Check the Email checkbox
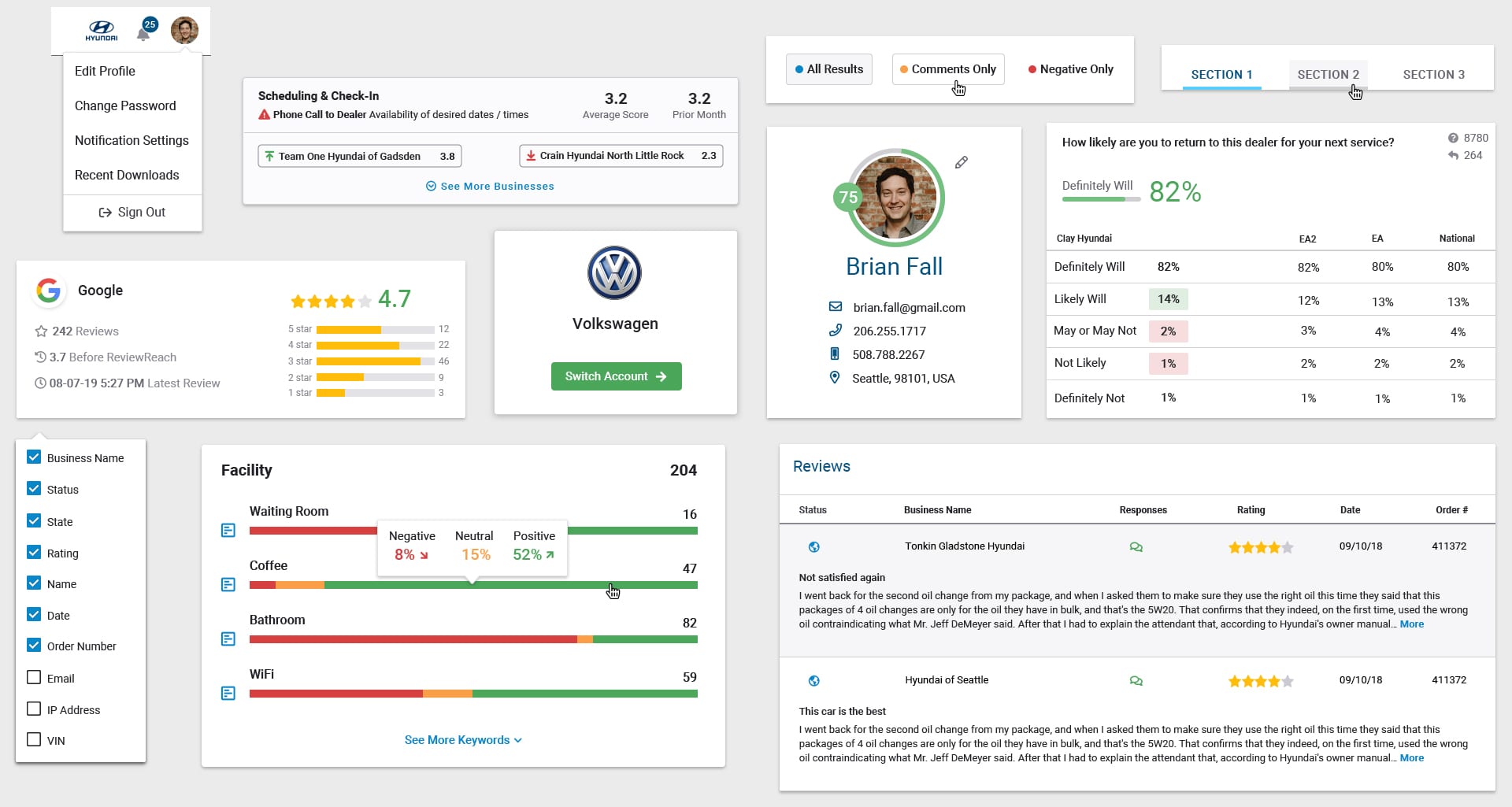1512x807 pixels. (34, 678)
